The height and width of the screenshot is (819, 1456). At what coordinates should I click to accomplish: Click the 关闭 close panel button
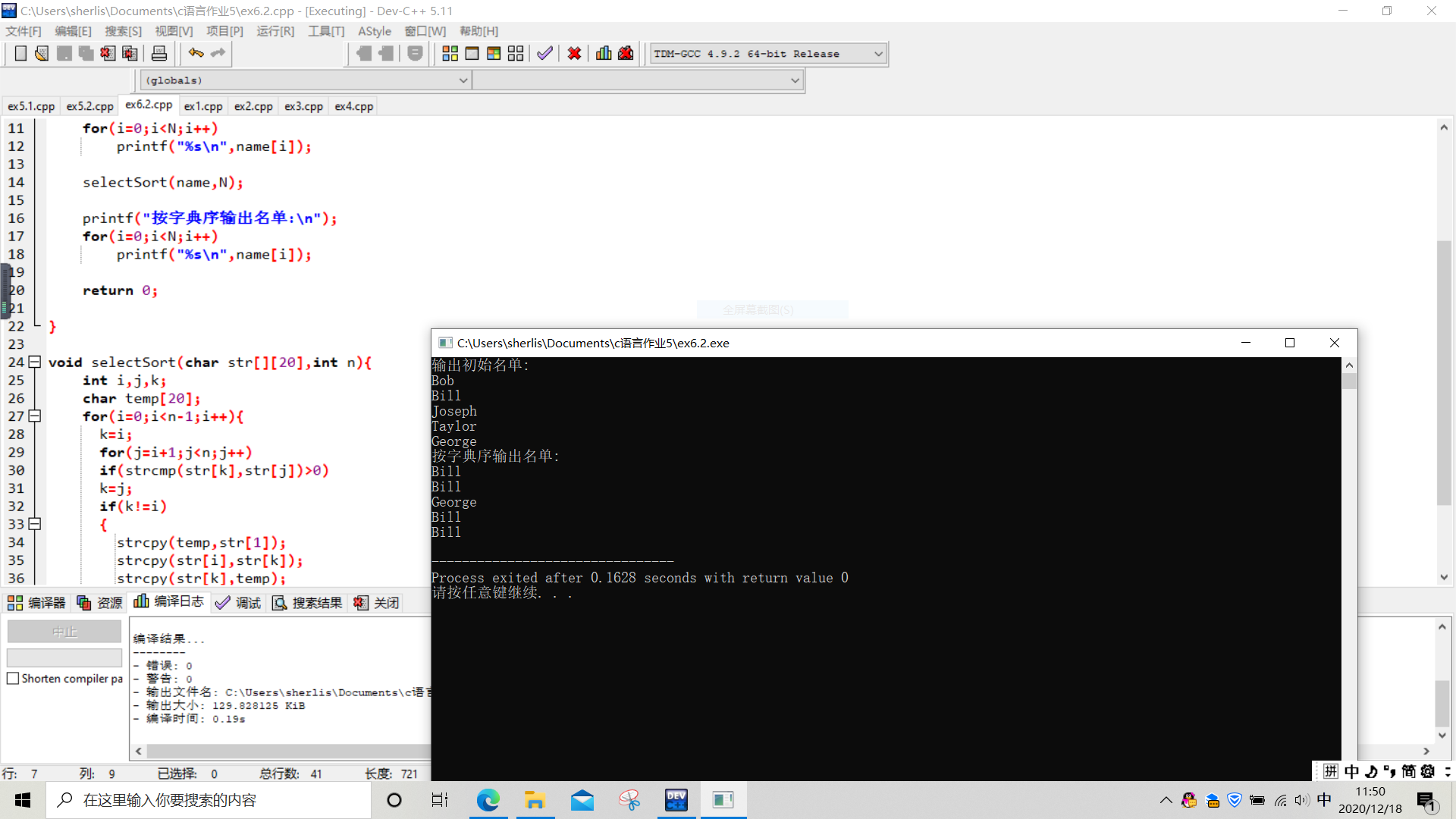tap(377, 603)
